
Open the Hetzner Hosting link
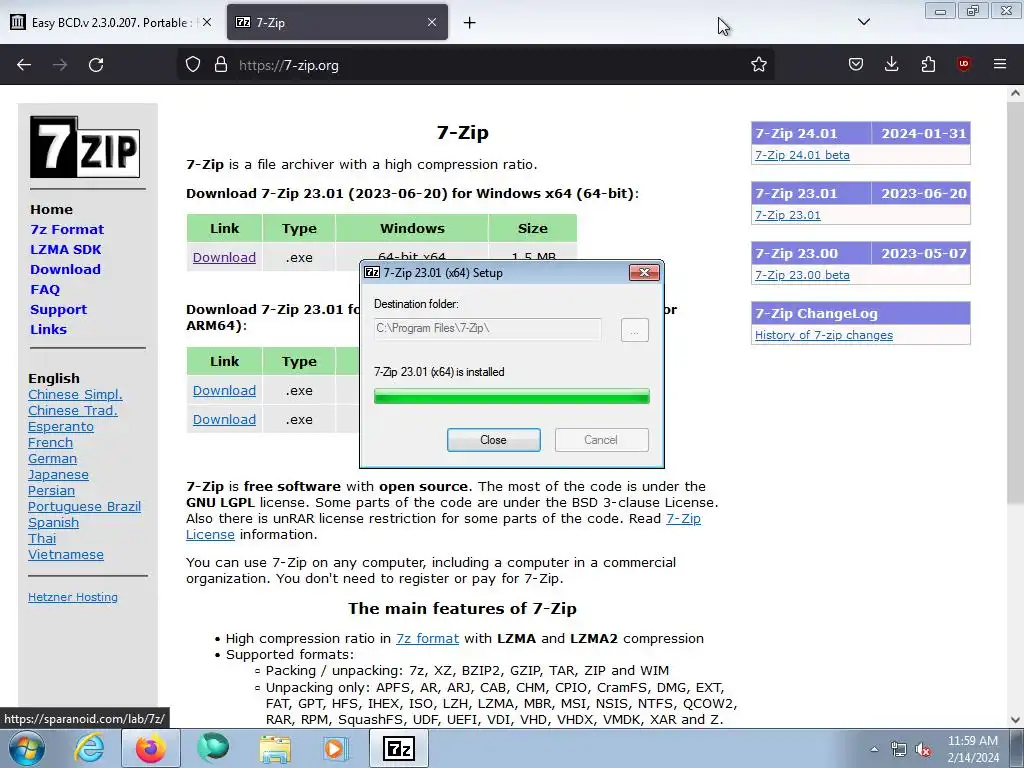72,597
